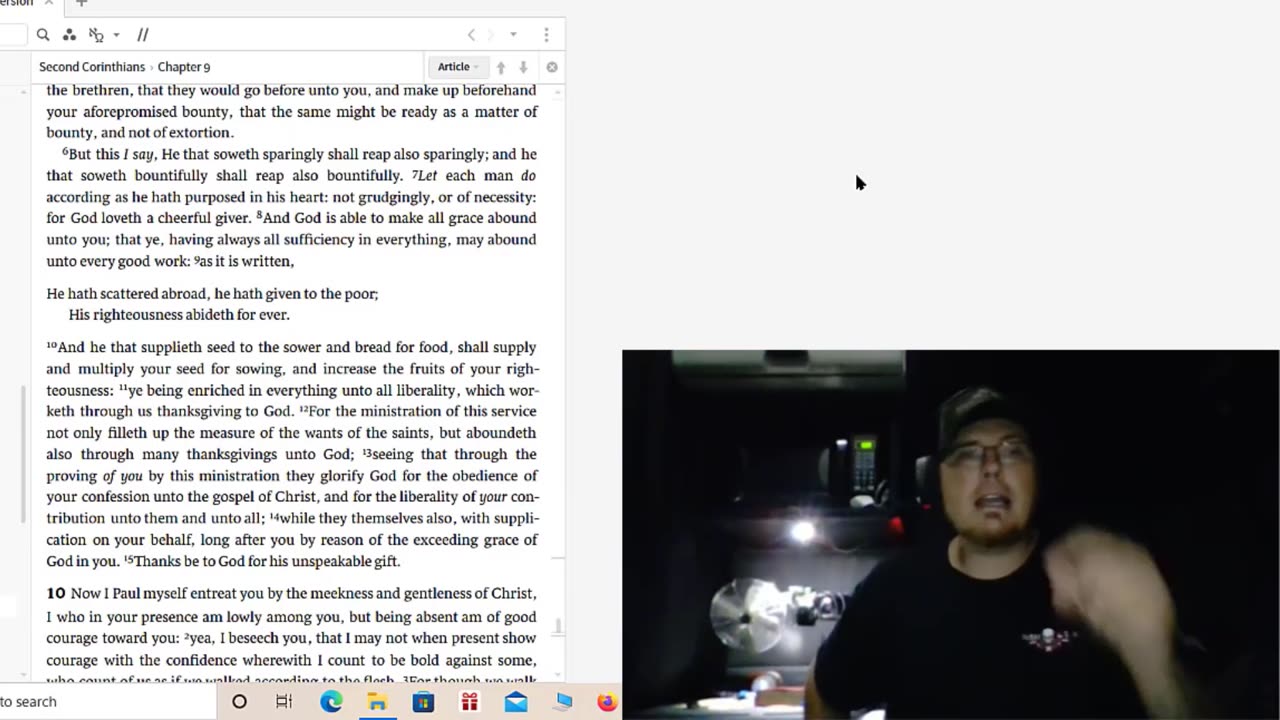This screenshot has height=720, width=1280.
Task: Click text "God loveth a cheerful giver"
Action: click(x=160, y=218)
